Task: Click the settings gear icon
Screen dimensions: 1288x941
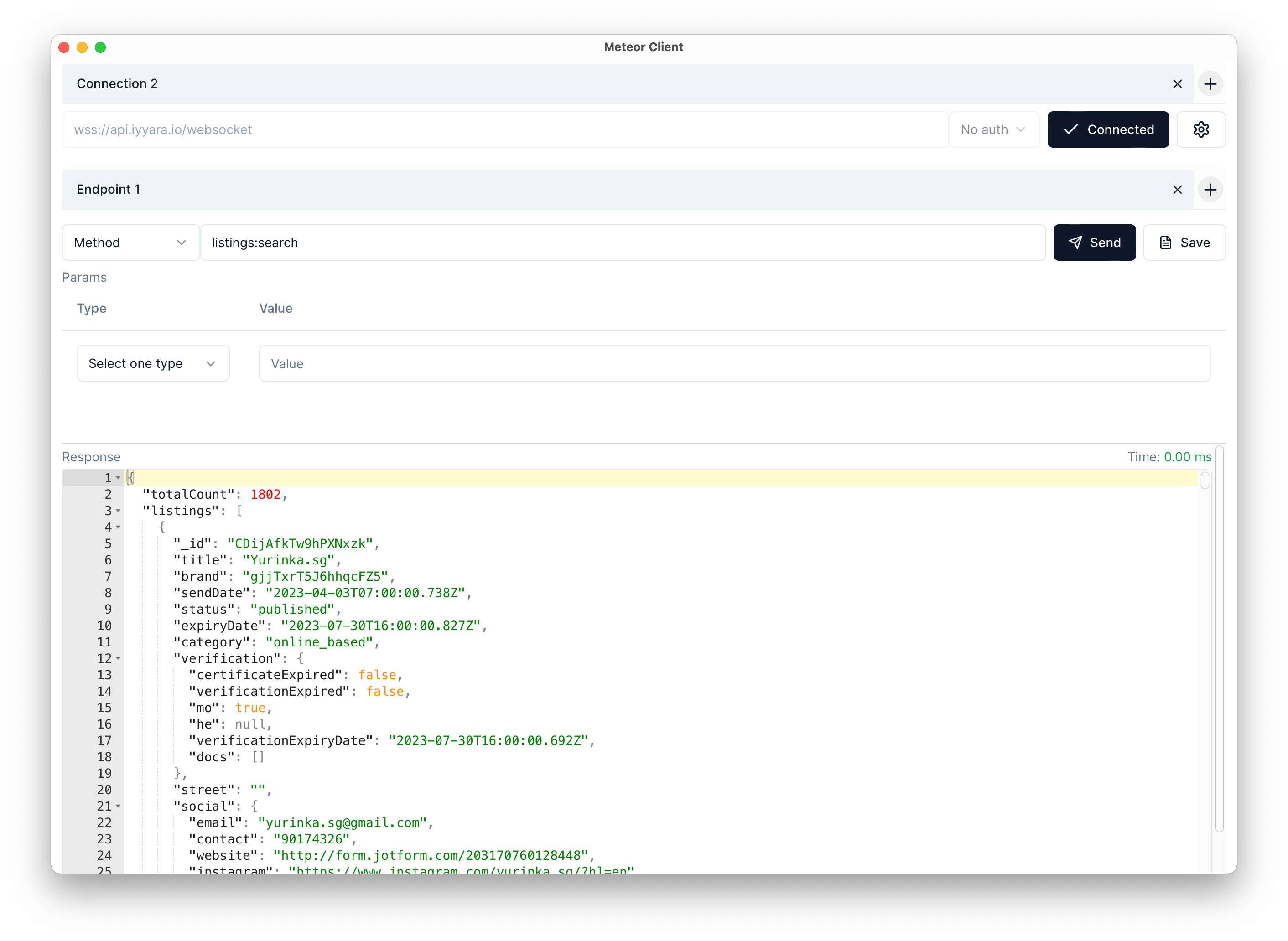Action: (x=1201, y=129)
